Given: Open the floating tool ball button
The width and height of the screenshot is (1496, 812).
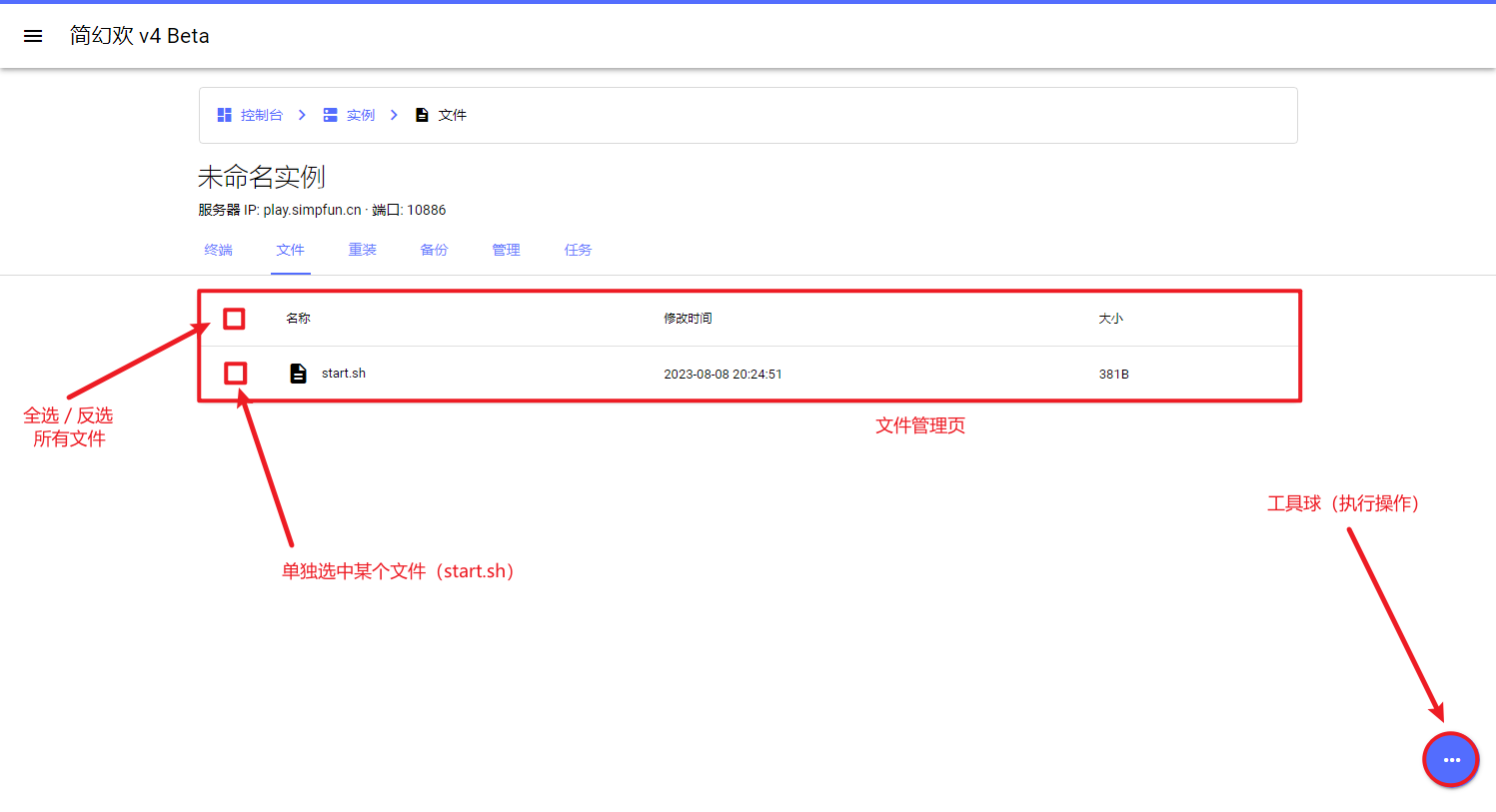Looking at the screenshot, I should pos(1451,760).
